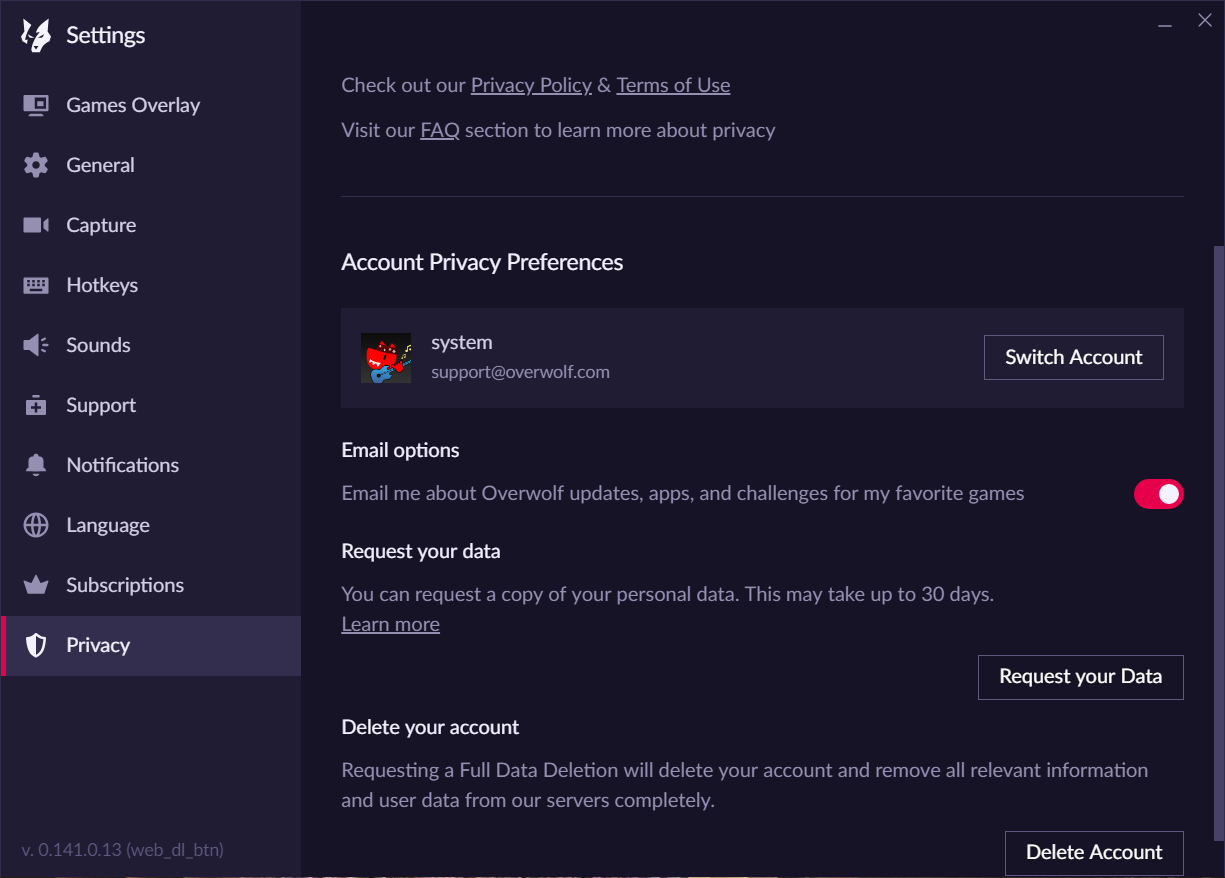Open the Games Overlay settings icon
1225x878 pixels.
tap(35, 104)
